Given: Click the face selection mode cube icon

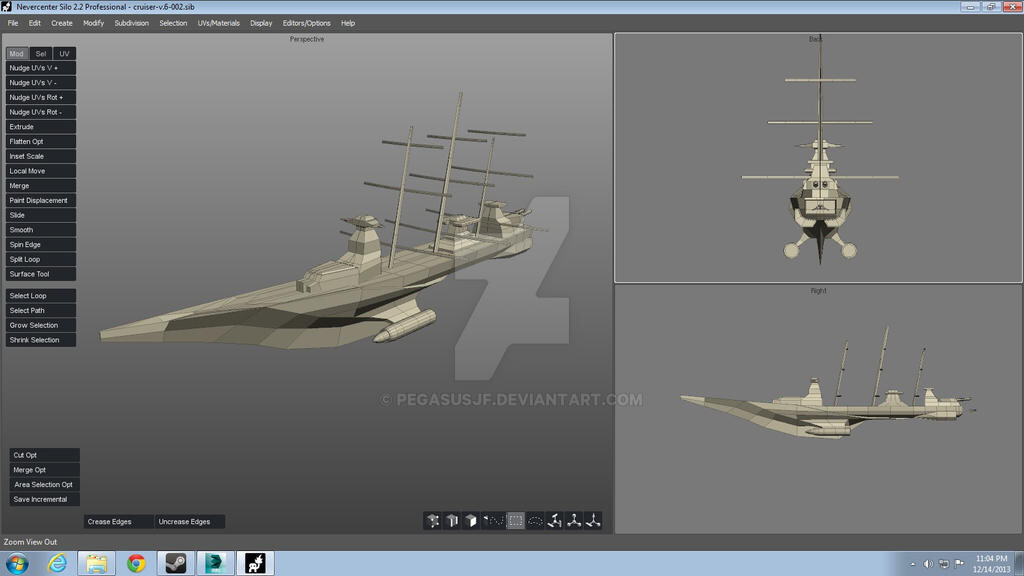Looking at the screenshot, I should (470, 520).
